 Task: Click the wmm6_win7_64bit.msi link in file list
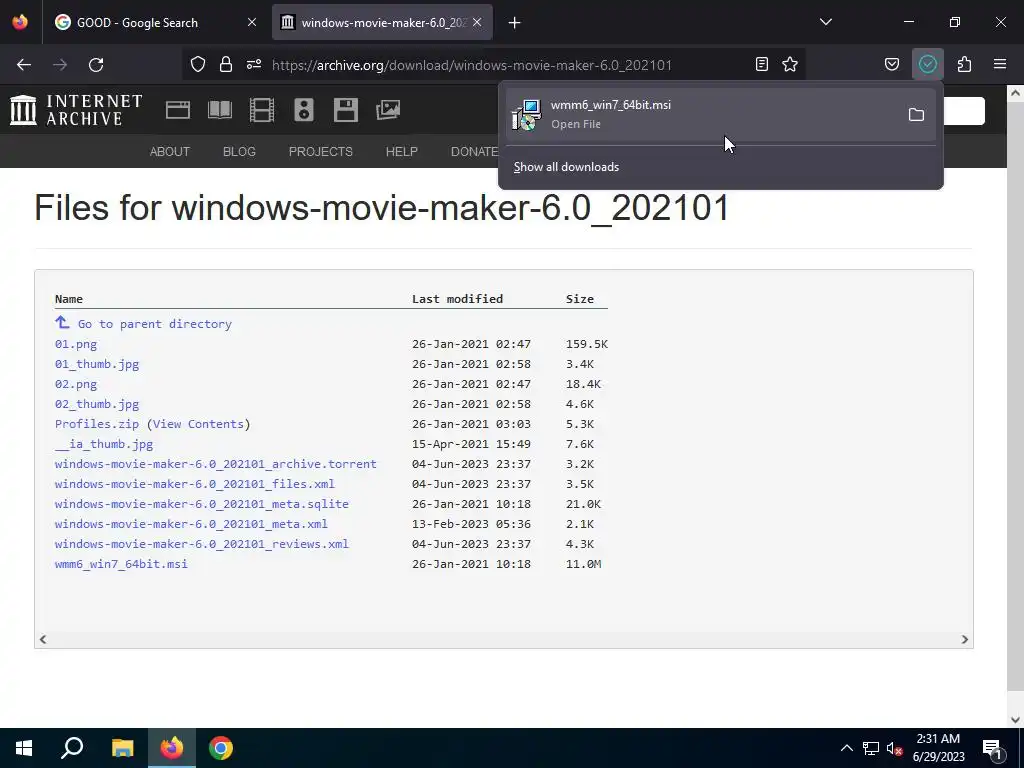121,564
